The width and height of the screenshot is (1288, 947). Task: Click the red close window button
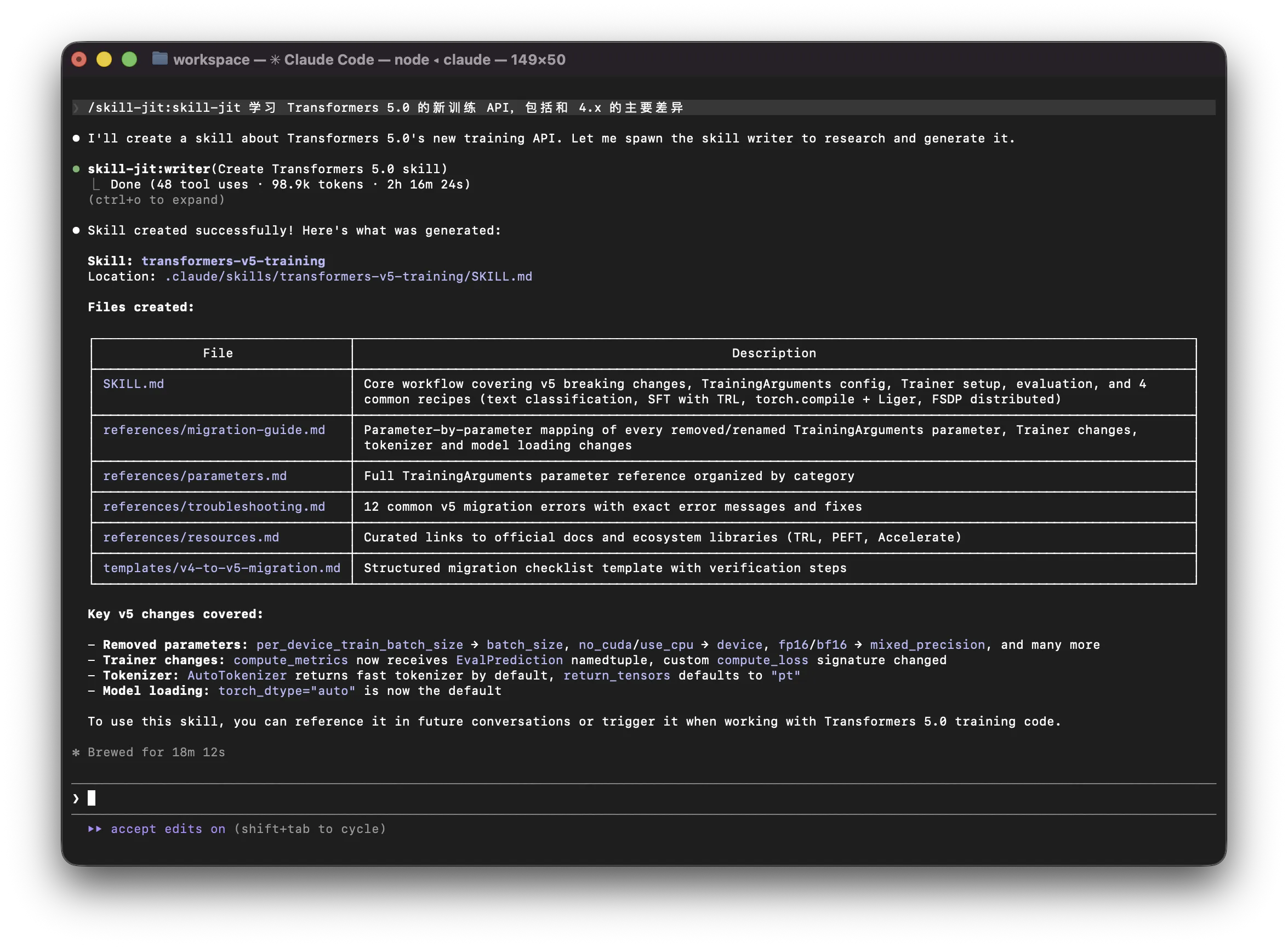click(x=79, y=59)
